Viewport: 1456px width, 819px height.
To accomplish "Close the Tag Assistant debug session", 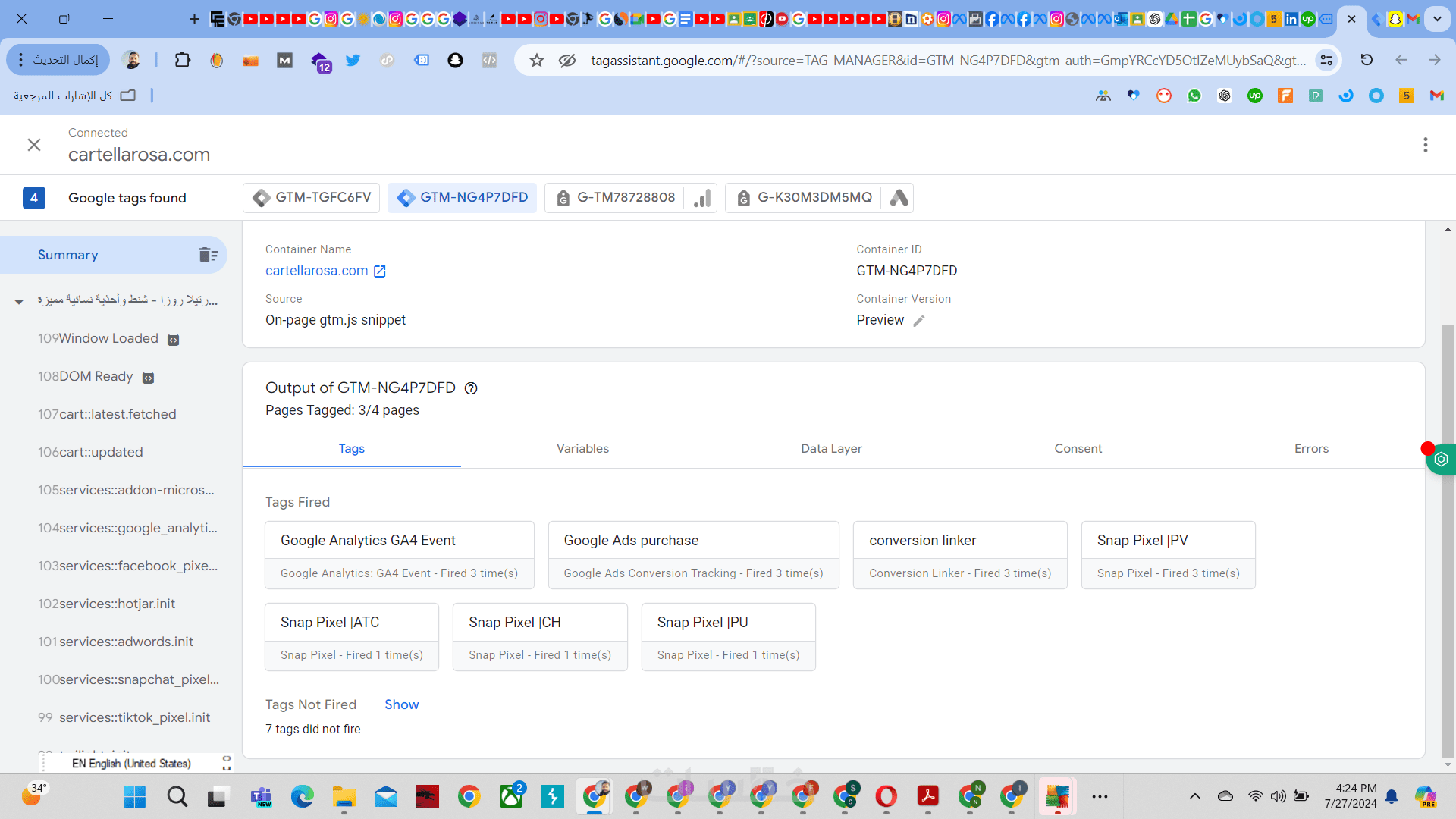I will click(34, 145).
